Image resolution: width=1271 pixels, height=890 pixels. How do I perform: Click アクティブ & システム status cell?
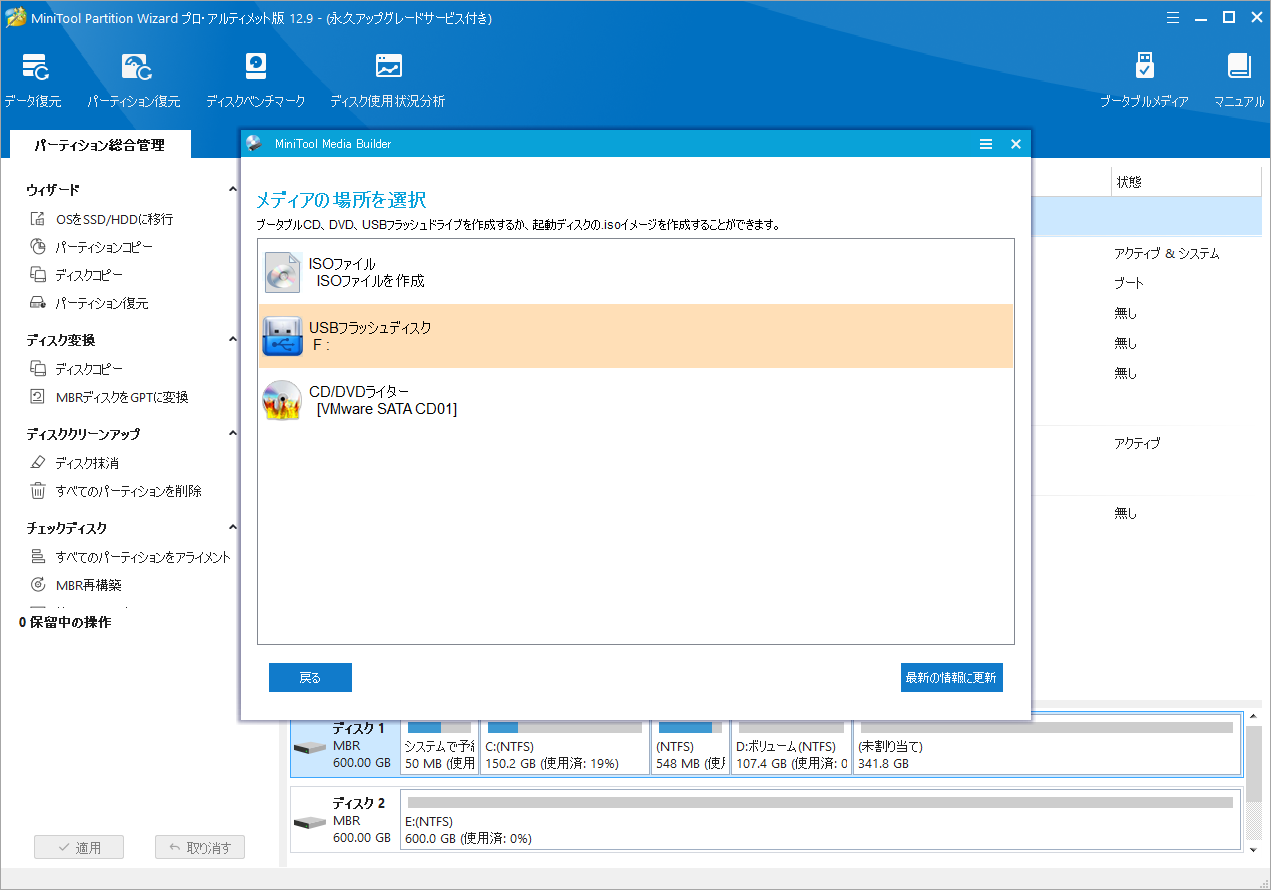coord(1166,254)
